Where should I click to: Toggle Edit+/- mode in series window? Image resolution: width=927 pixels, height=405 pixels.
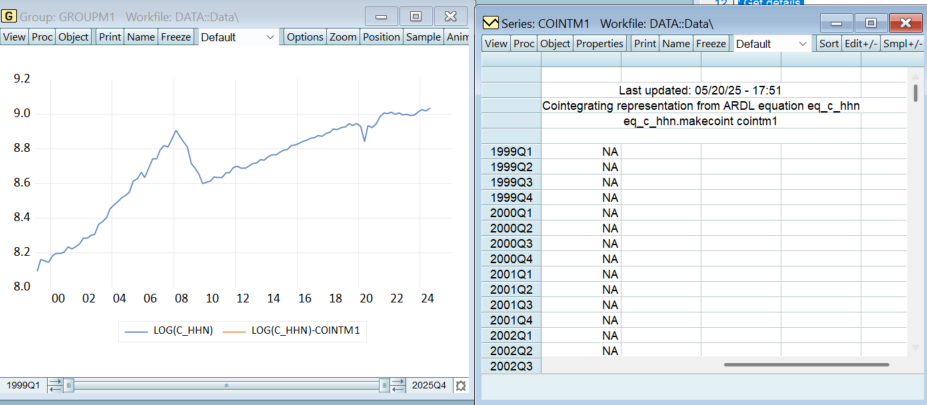(860, 44)
